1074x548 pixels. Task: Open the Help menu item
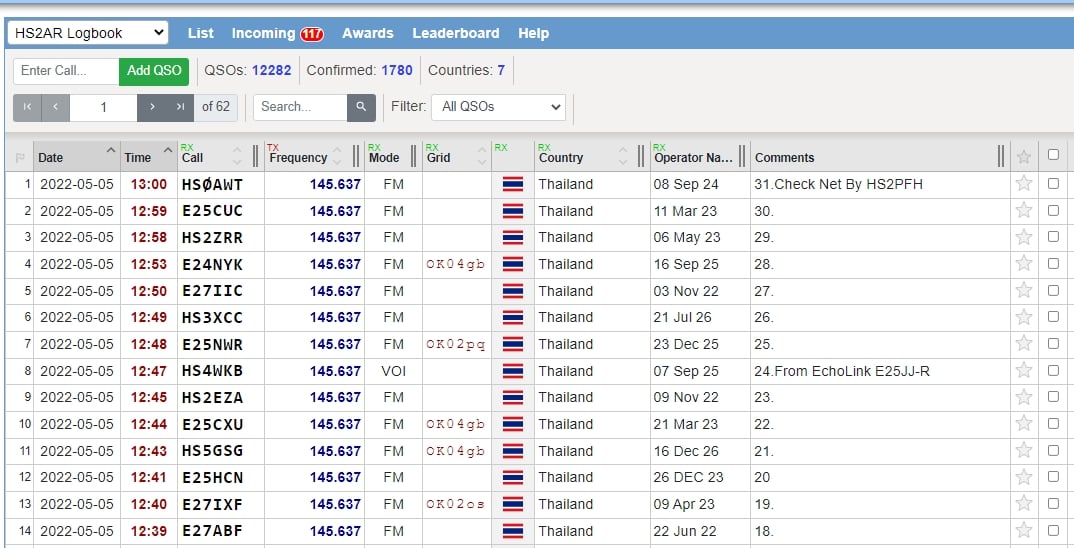click(534, 33)
